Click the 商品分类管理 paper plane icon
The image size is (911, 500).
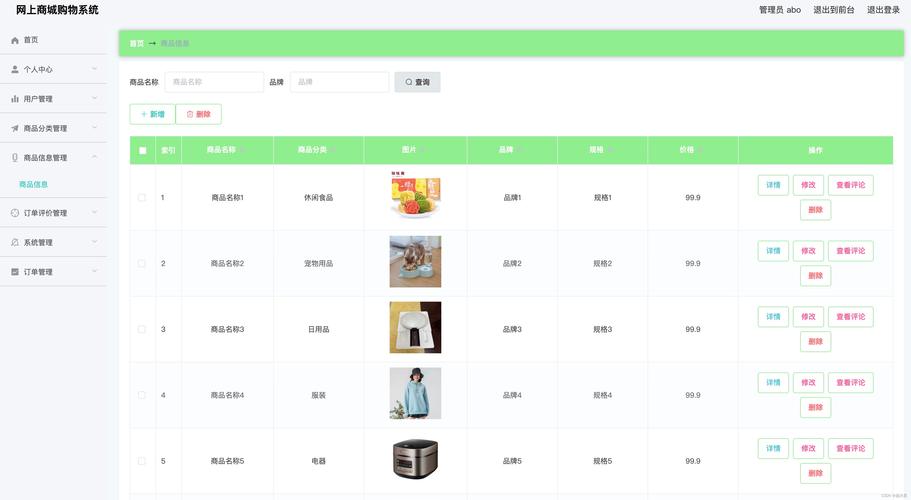point(15,128)
